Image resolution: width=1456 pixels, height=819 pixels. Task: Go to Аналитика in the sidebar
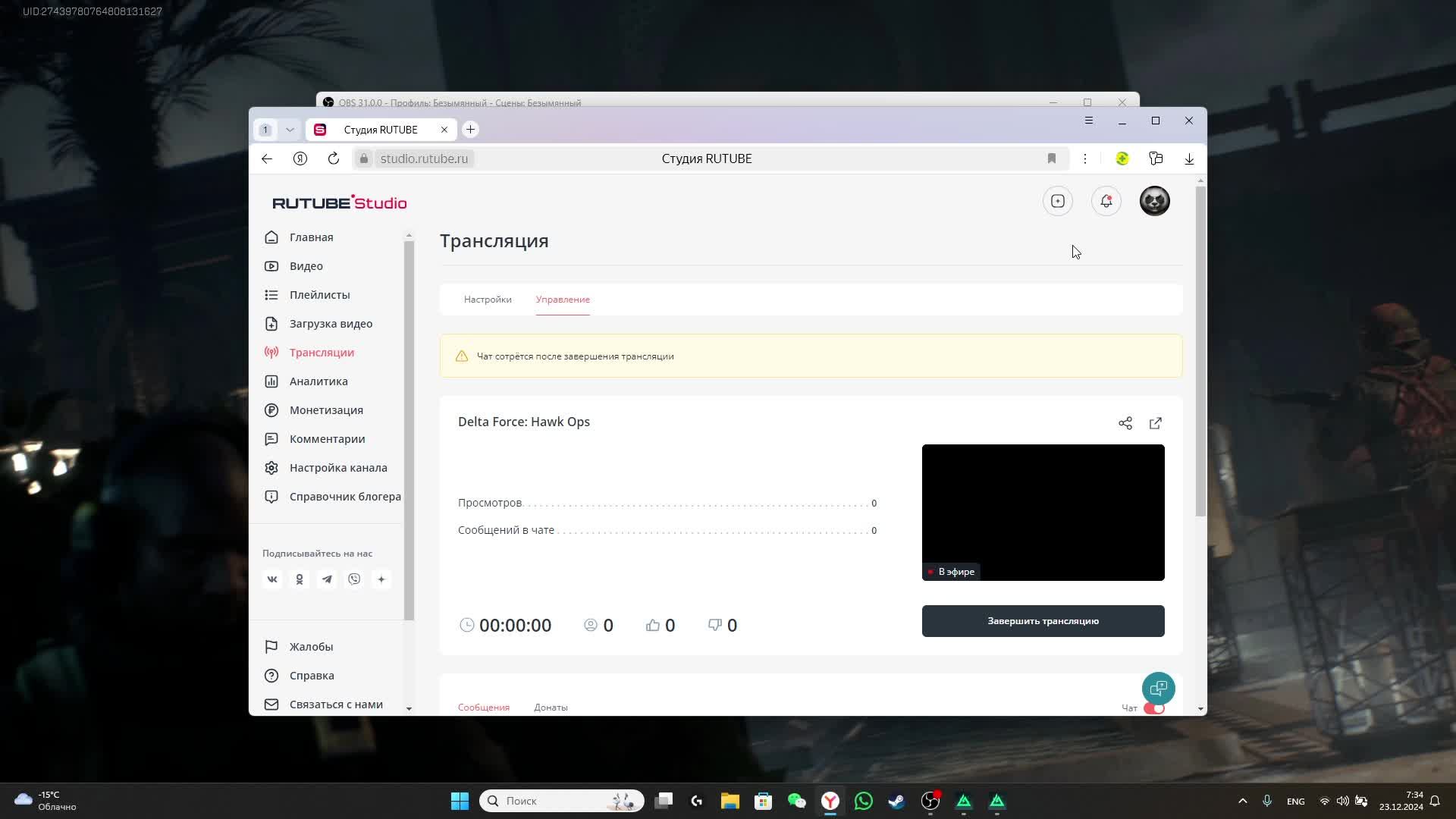tap(318, 381)
